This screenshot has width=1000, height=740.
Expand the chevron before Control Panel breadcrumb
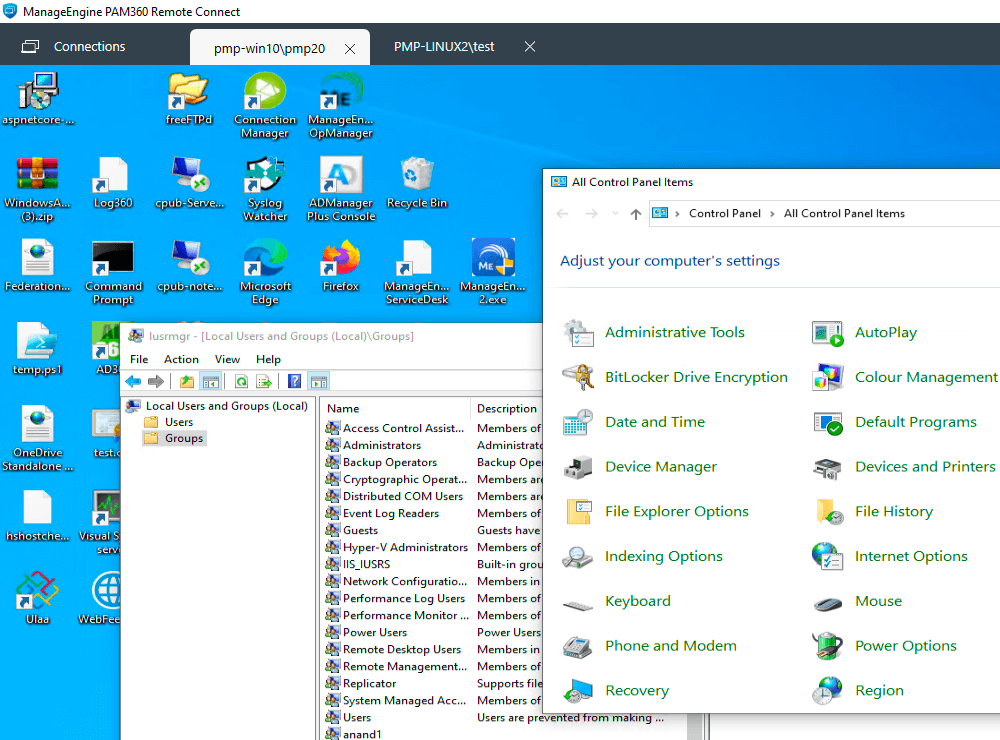click(x=677, y=213)
